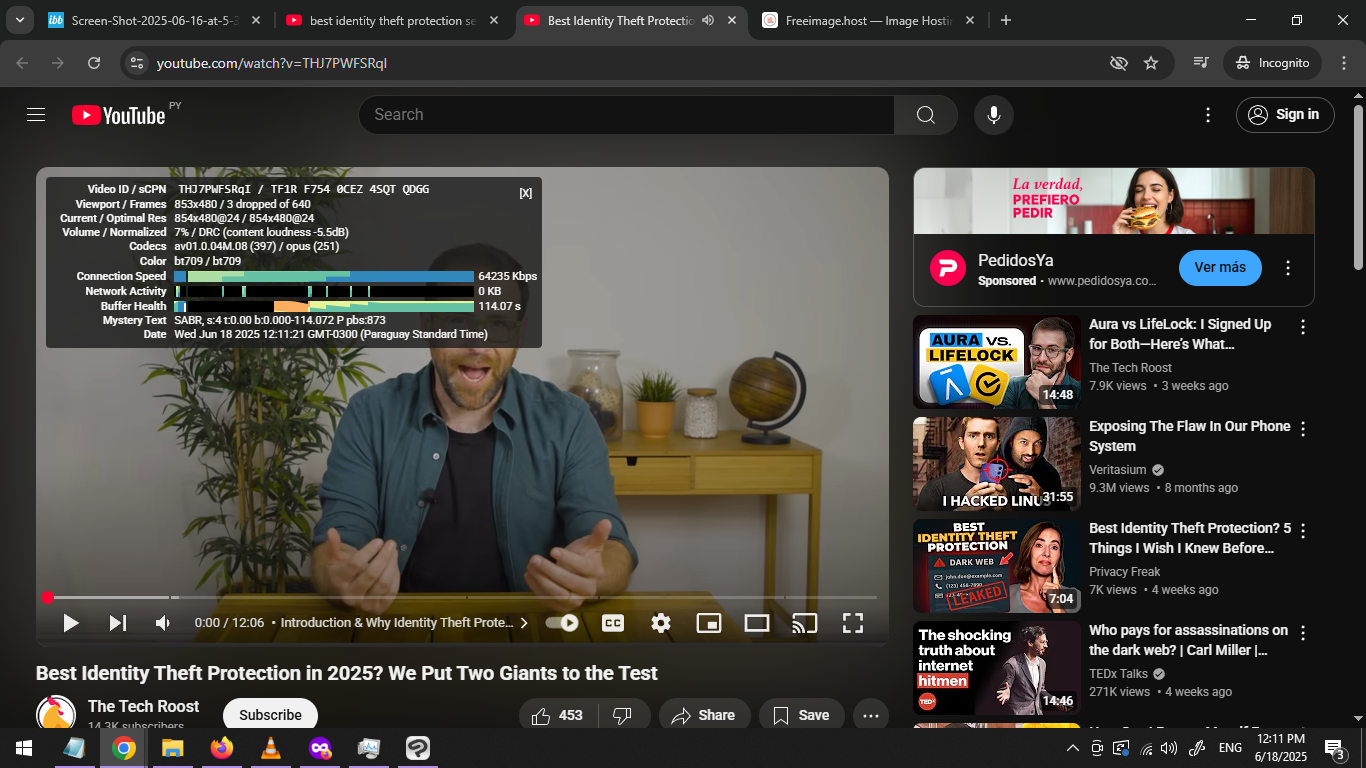The height and width of the screenshot is (768, 1366).
Task: Click Ver más on PedidosYa ad
Action: [1220, 268]
